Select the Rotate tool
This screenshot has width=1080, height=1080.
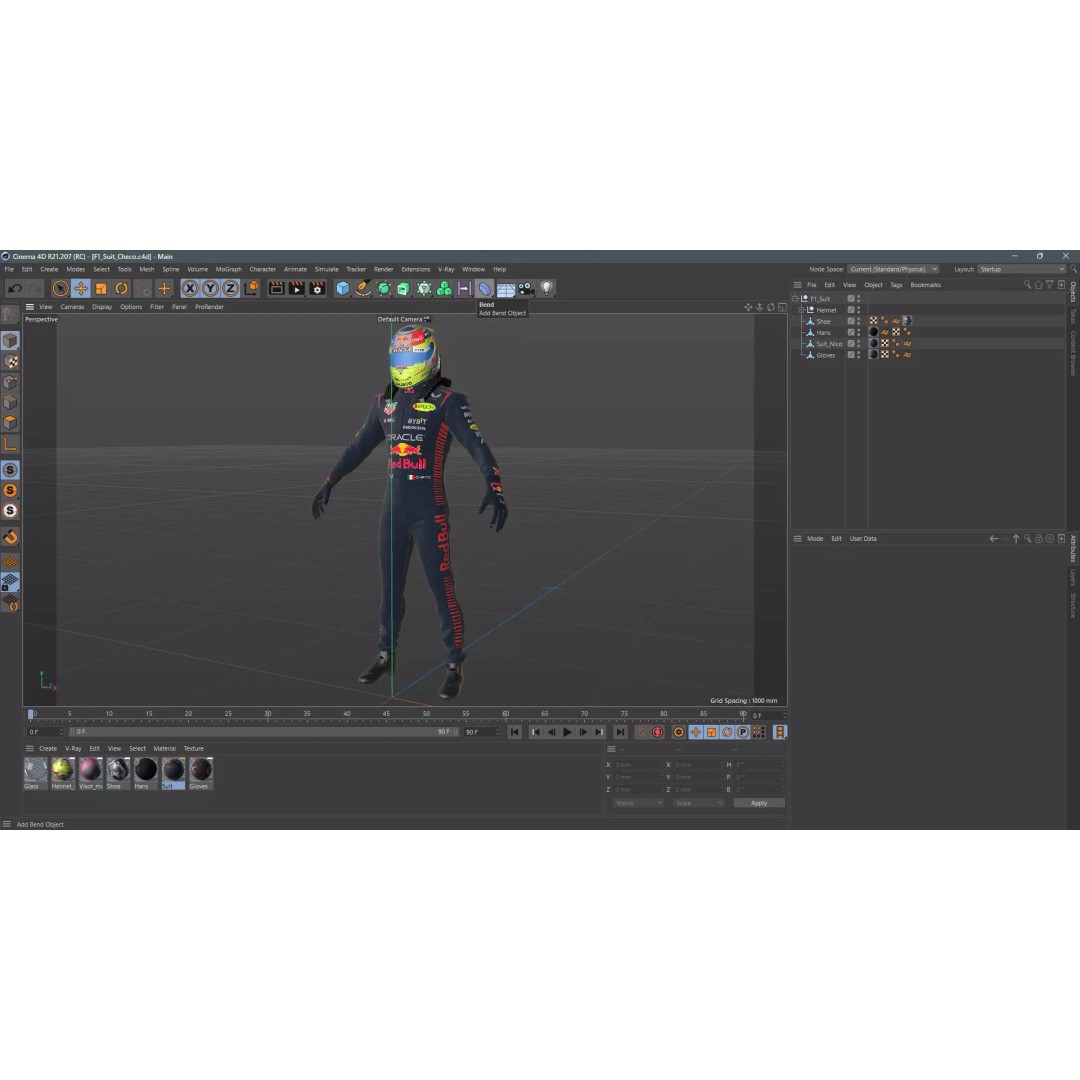pyautogui.click(x=120, y=288)
